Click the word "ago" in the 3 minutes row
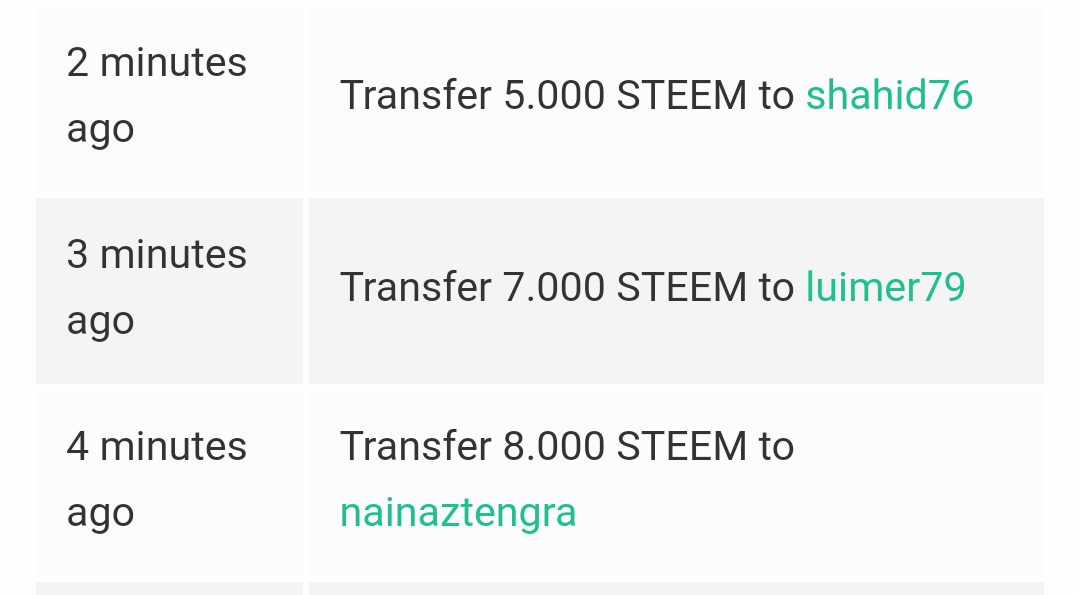 pos(100,322)
